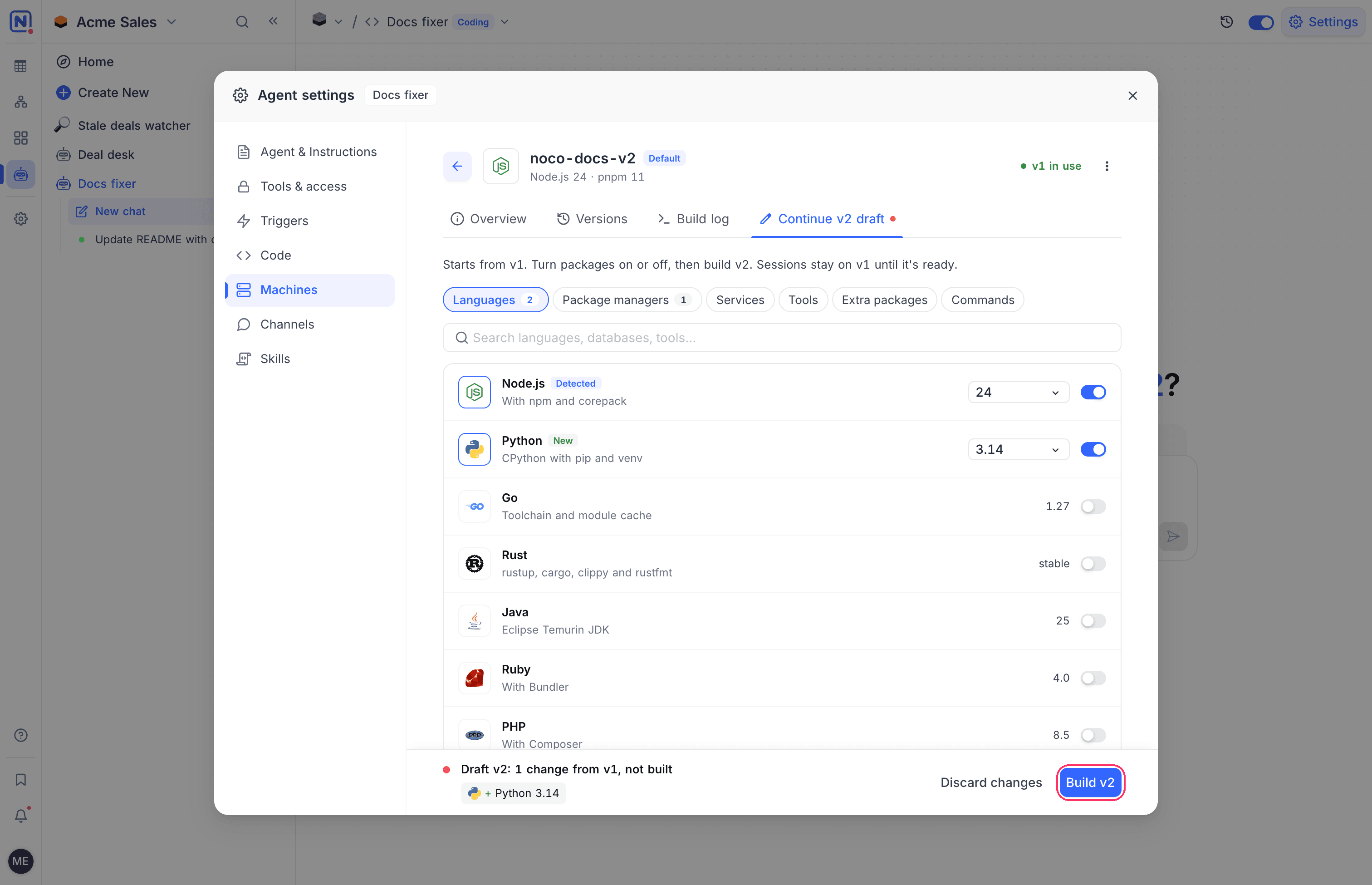1372x885 pixels.
Task: Click the Build v2 button
Action: [x=1090, y=783]
